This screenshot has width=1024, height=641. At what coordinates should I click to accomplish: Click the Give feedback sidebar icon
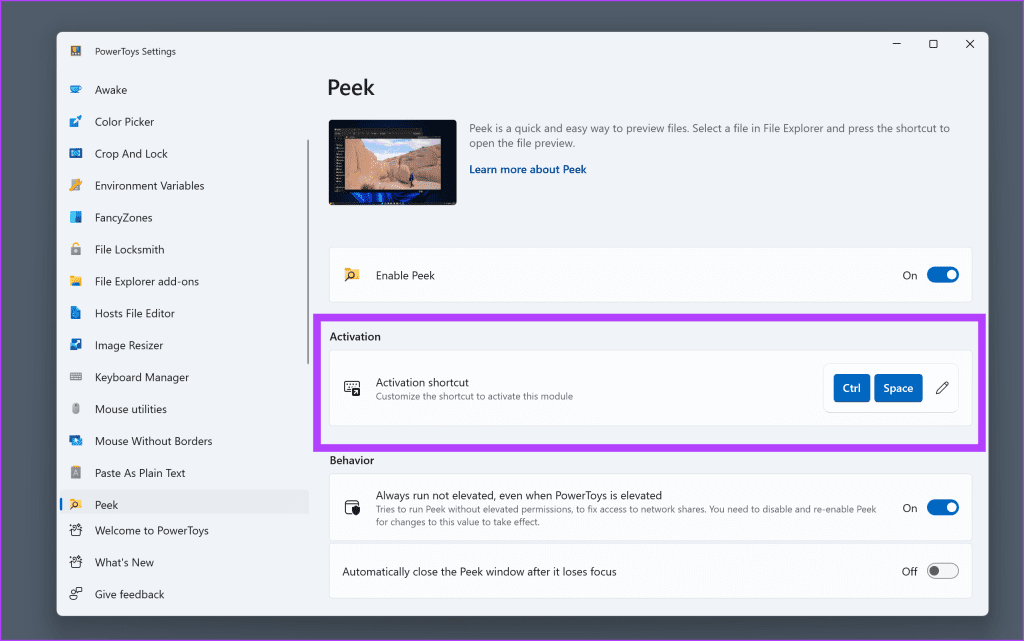click(76, 594)
